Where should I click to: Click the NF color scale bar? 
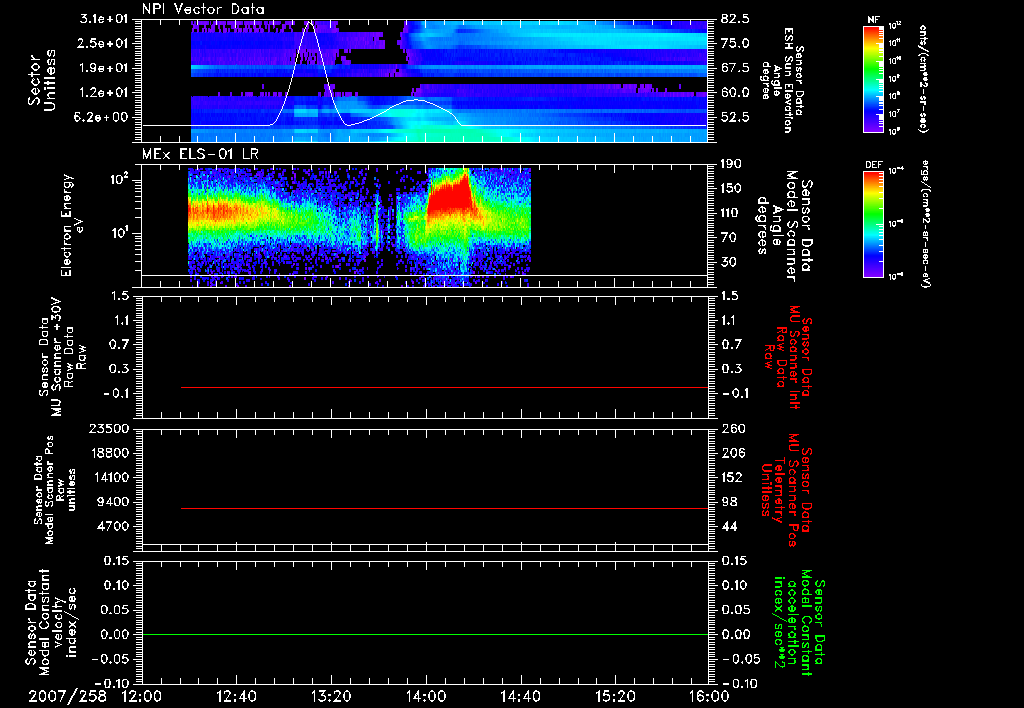click(x=873, y=79)
